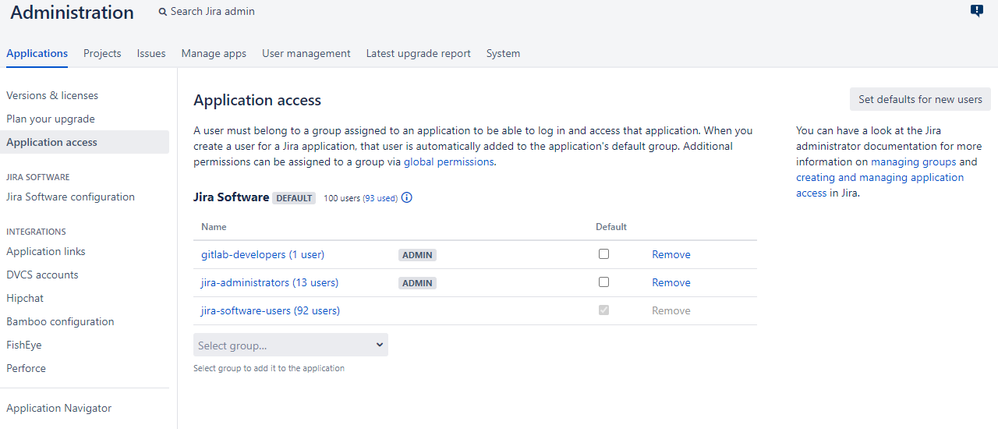Image resolution: width=998 pixels, height=429 pixels.
Task: Open the Projects tab
Action: pos(102,53)
